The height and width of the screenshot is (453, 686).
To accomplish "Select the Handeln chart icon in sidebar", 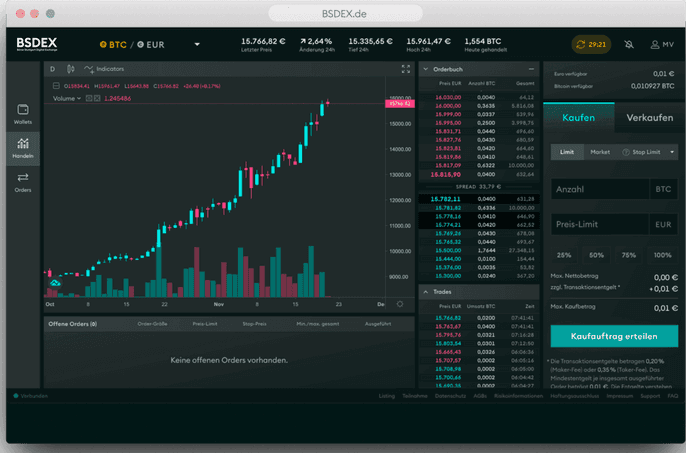I will [x=22, y=147].
